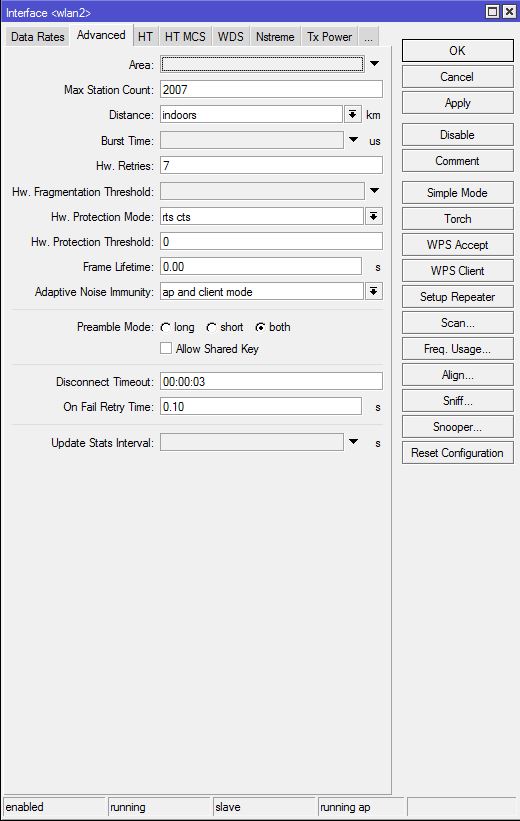Maximize the Interface wlan2 window
The height and width of the screenshot is (821, 520).
coord(492,12)
